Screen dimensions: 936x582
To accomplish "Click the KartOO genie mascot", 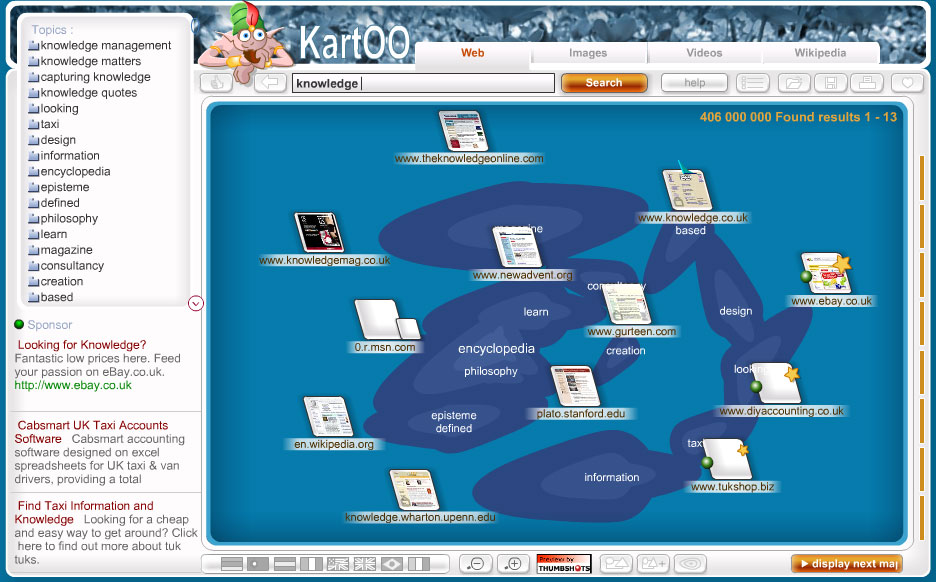I will point(248,42).
